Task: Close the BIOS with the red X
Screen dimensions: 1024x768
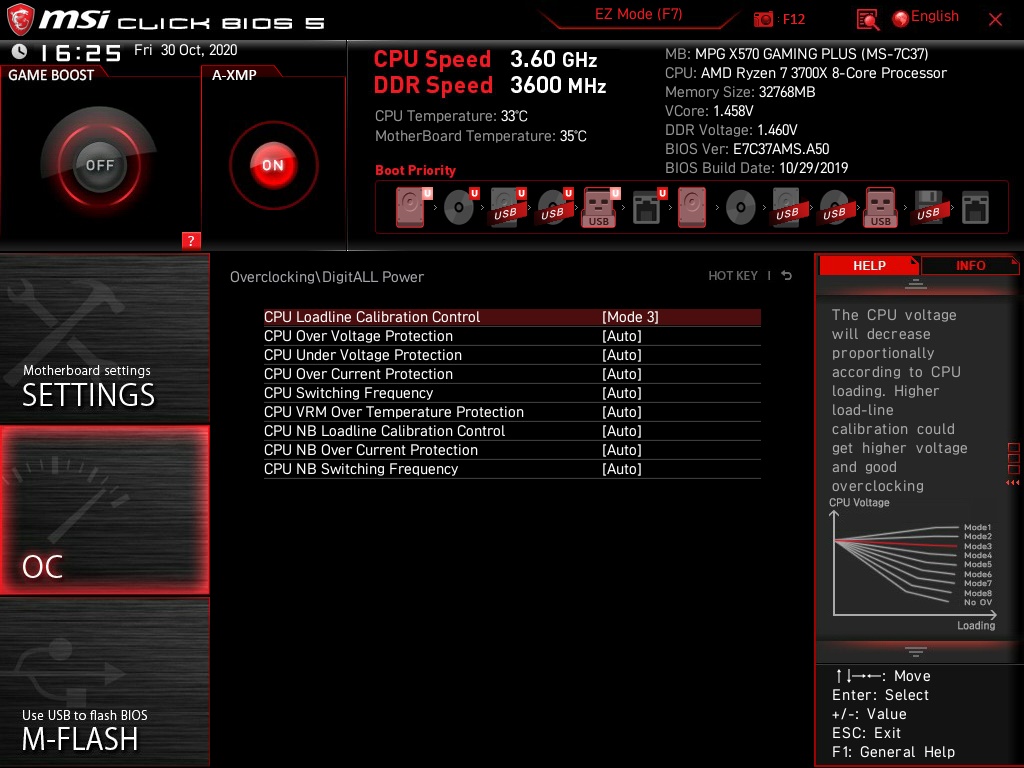Action: [x=995, y=20]
